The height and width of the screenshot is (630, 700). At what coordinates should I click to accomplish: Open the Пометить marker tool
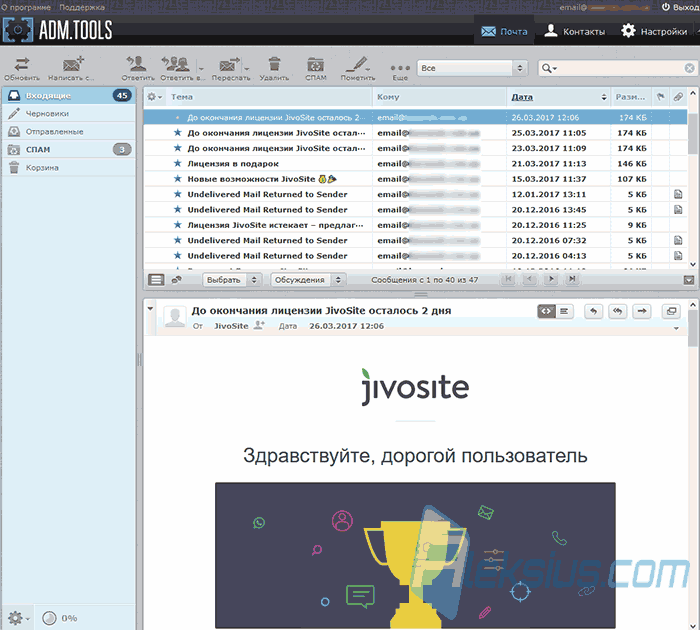pos(357,65)
